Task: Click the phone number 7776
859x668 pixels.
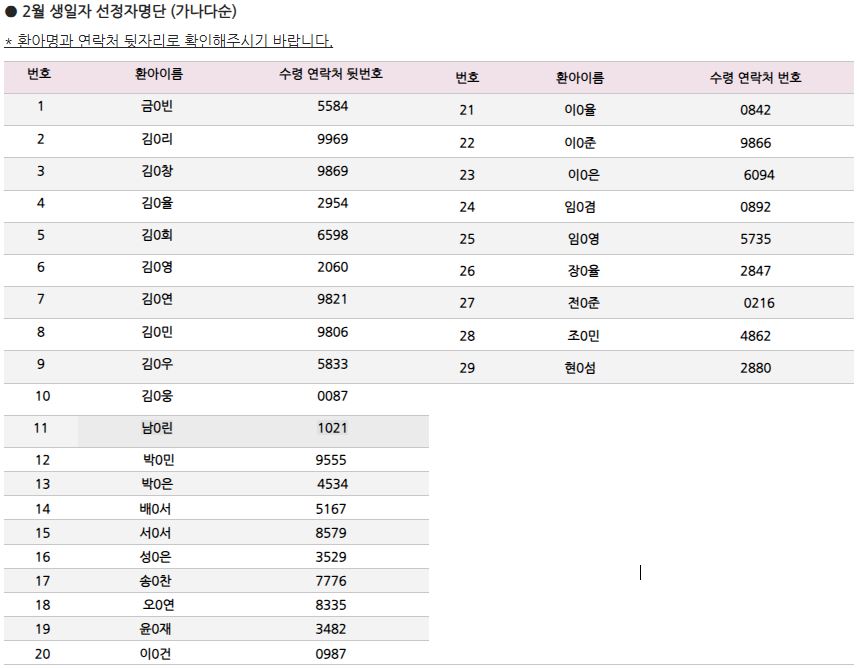Action: click(x=330, y=581)
